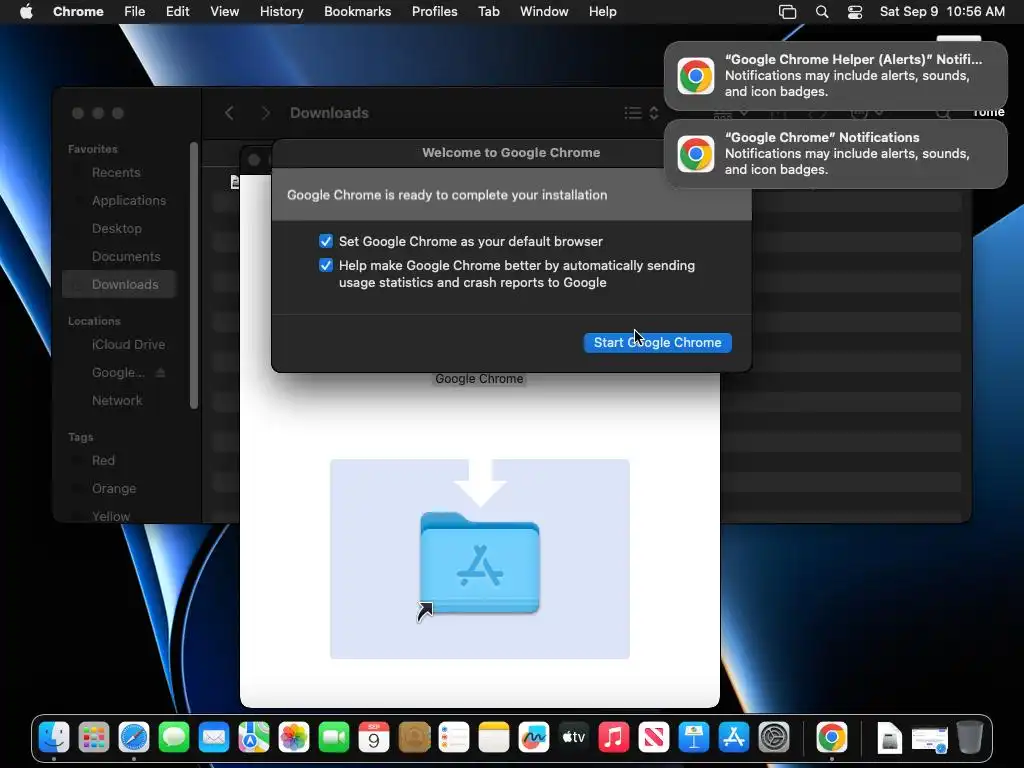1024x768 pixels.
Task: Open News from the Dock
Action: (654, 738)
